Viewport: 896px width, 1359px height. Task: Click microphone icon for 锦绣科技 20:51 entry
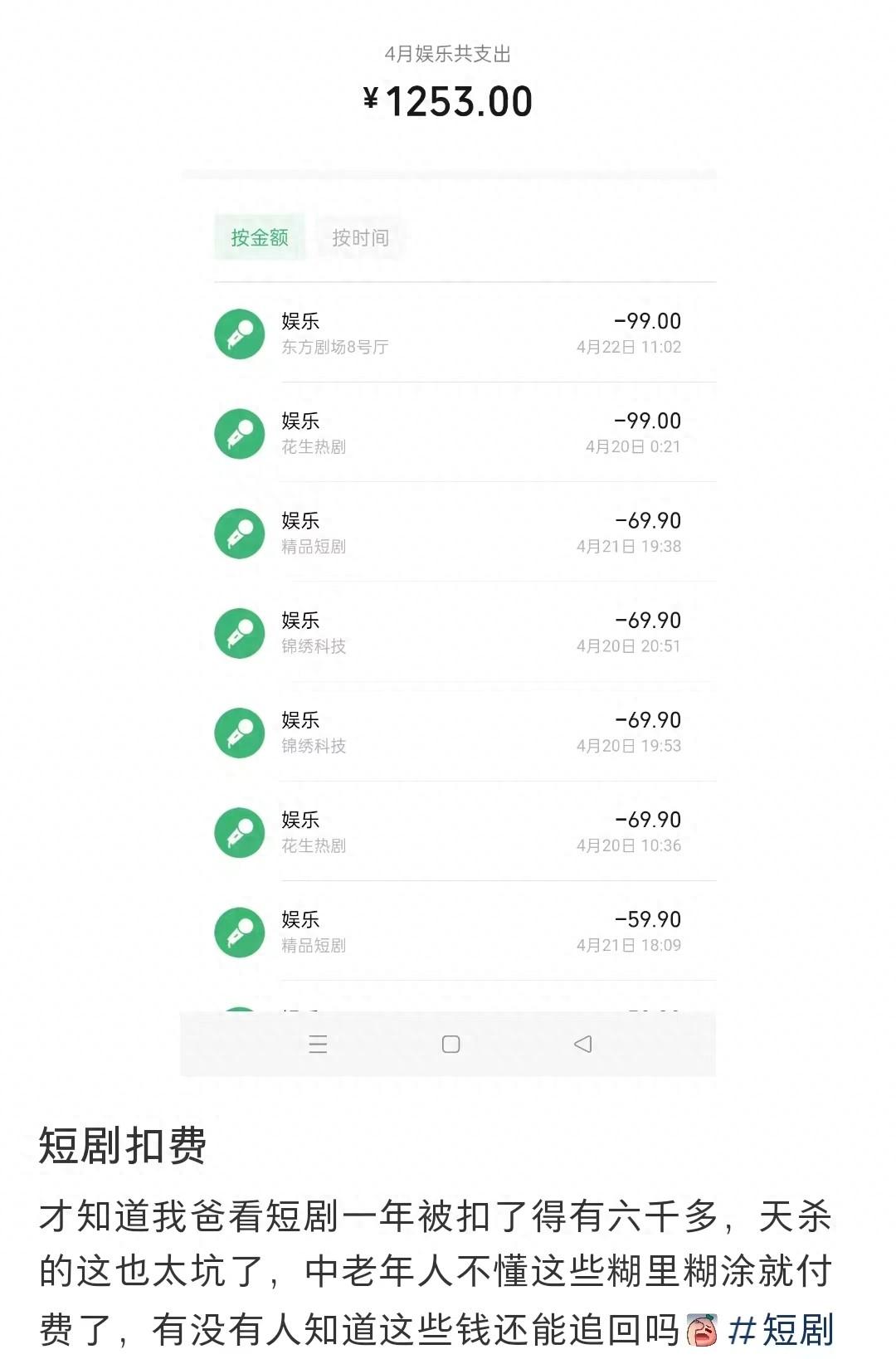pos(240,633)
